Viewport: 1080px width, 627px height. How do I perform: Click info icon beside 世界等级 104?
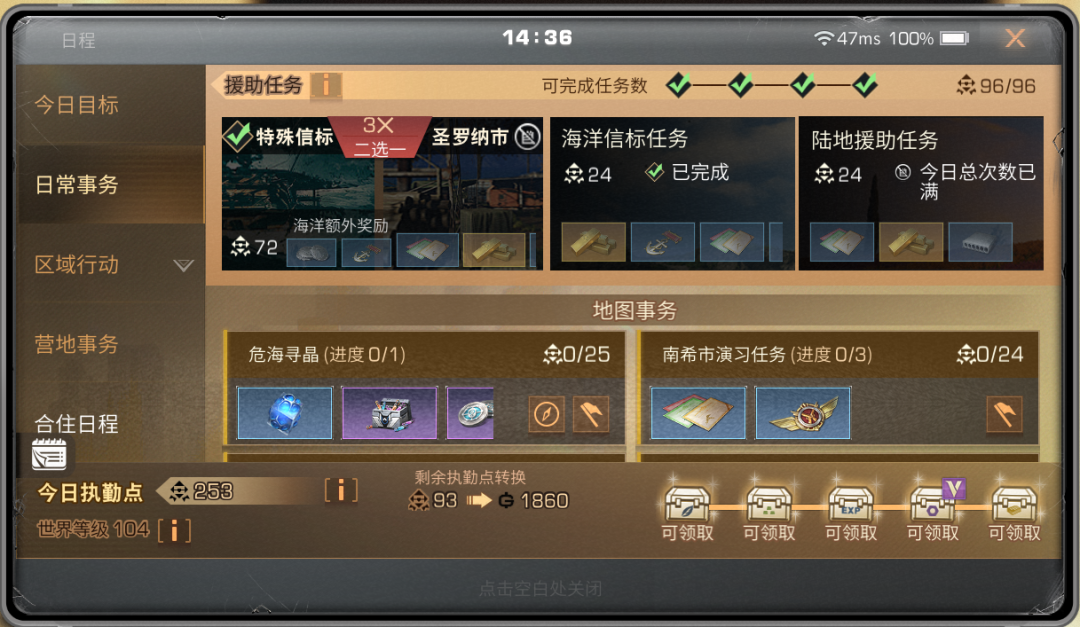[x=174, y=531]
